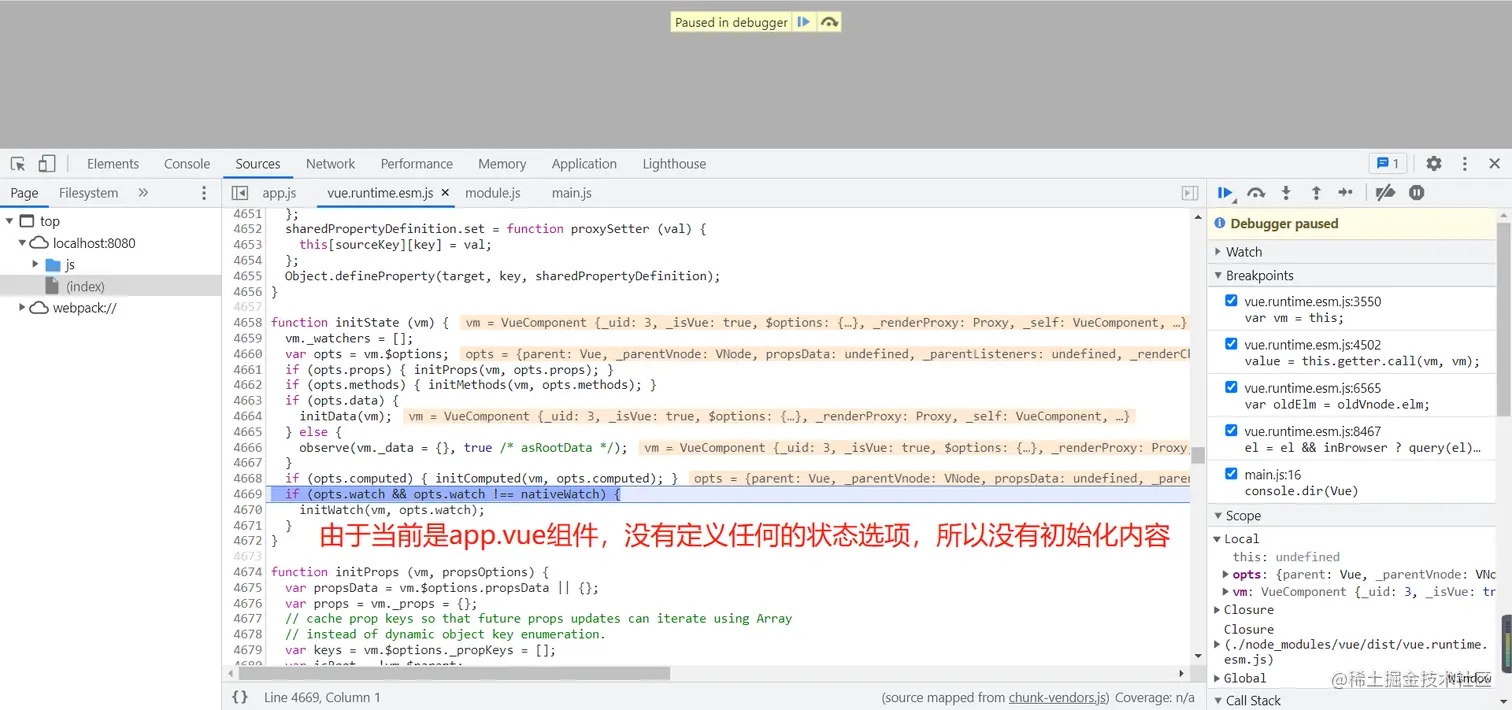The height and width of the screenshot is (710, 1512).
Task: Step out of current function
Action: (1316, 193)
